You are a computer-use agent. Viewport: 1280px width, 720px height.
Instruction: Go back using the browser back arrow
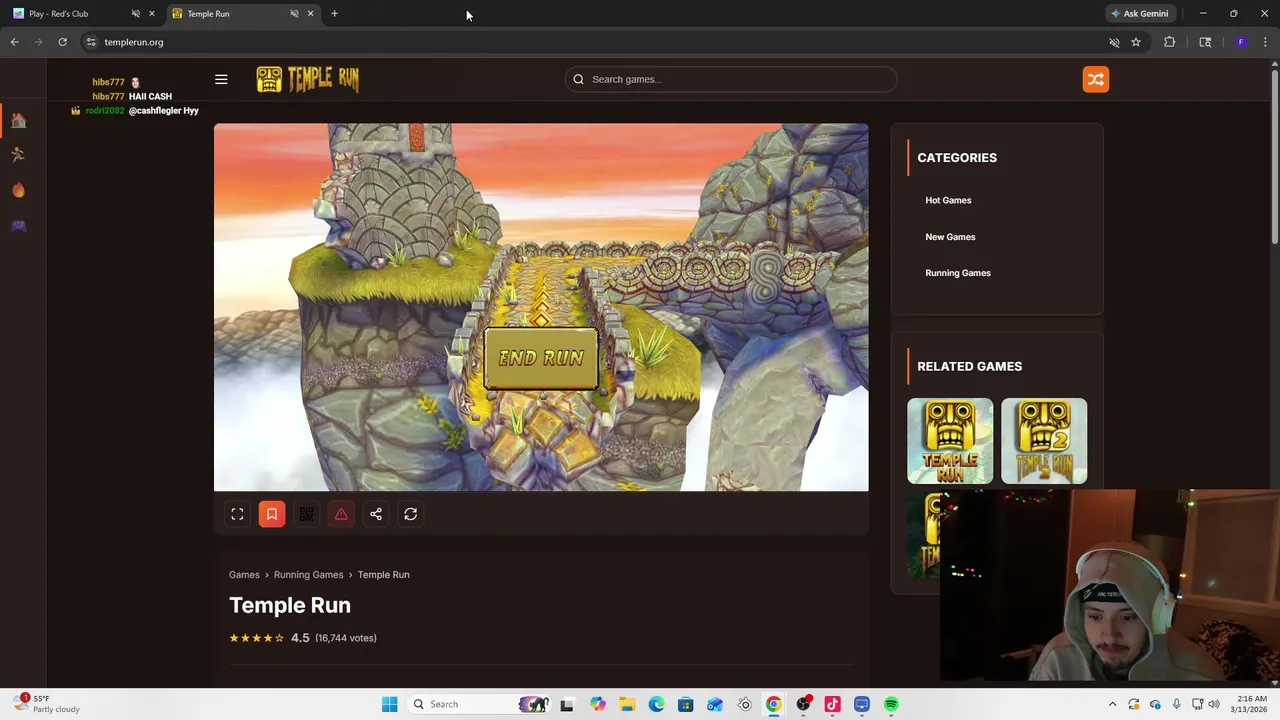(14, 42)
